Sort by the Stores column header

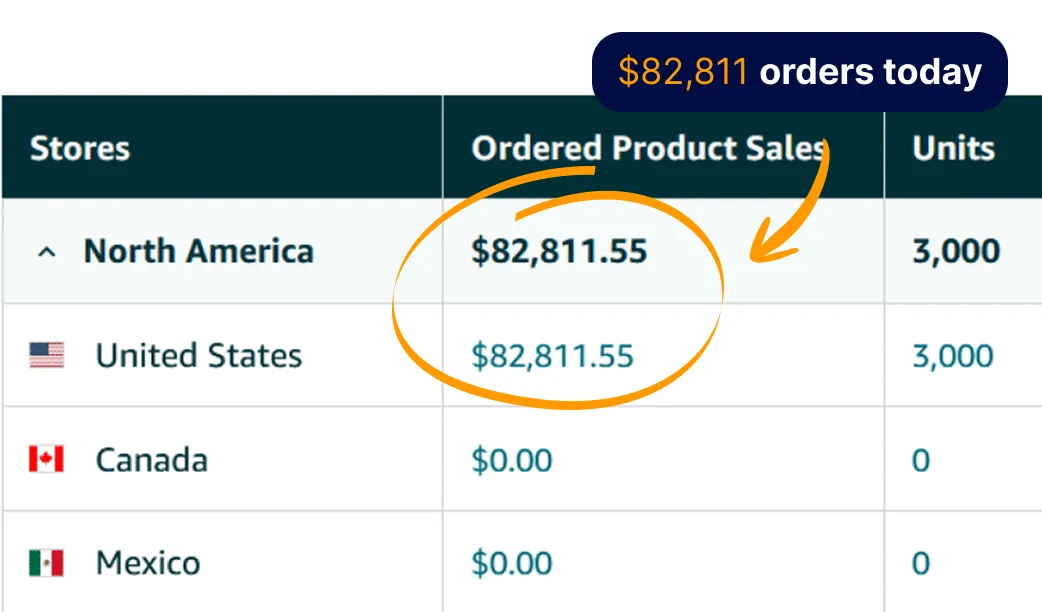tap(80, 148)
